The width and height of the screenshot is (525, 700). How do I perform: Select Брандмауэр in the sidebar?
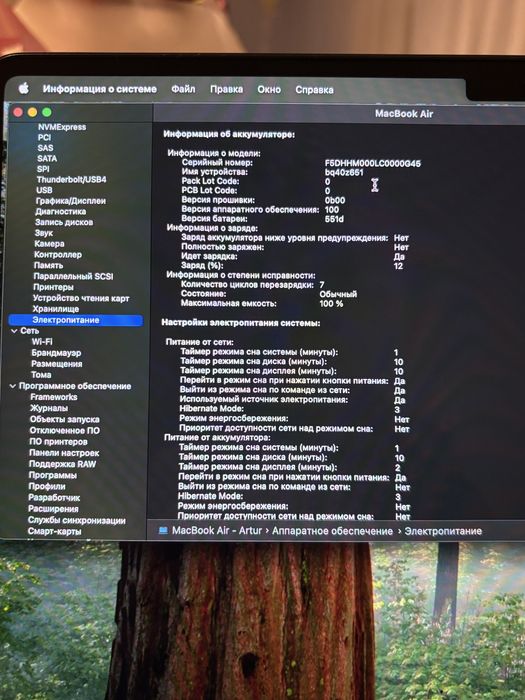56,353
